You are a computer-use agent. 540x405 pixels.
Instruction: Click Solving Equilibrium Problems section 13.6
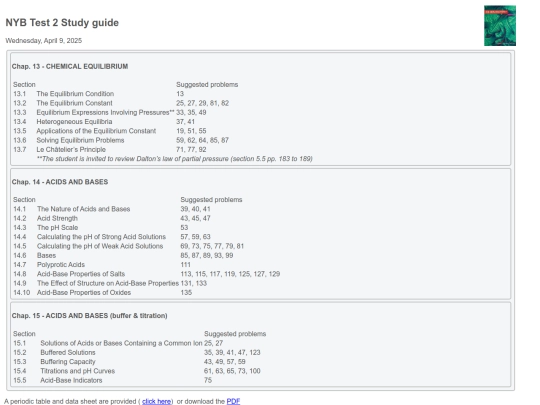tap(80, 140)
